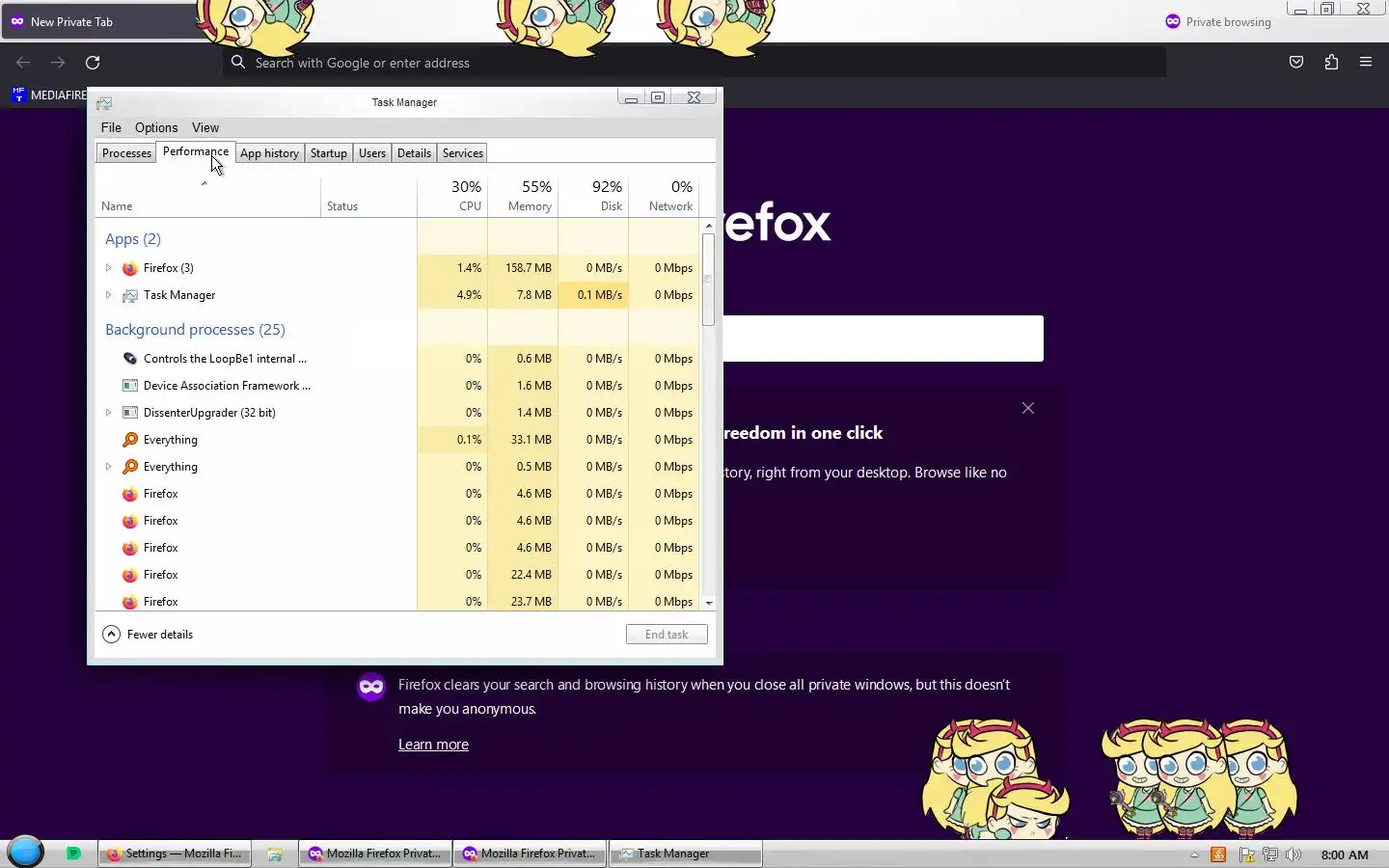Select the Firefox process using 22.4 MB
1389x868 pixels.
397,575
